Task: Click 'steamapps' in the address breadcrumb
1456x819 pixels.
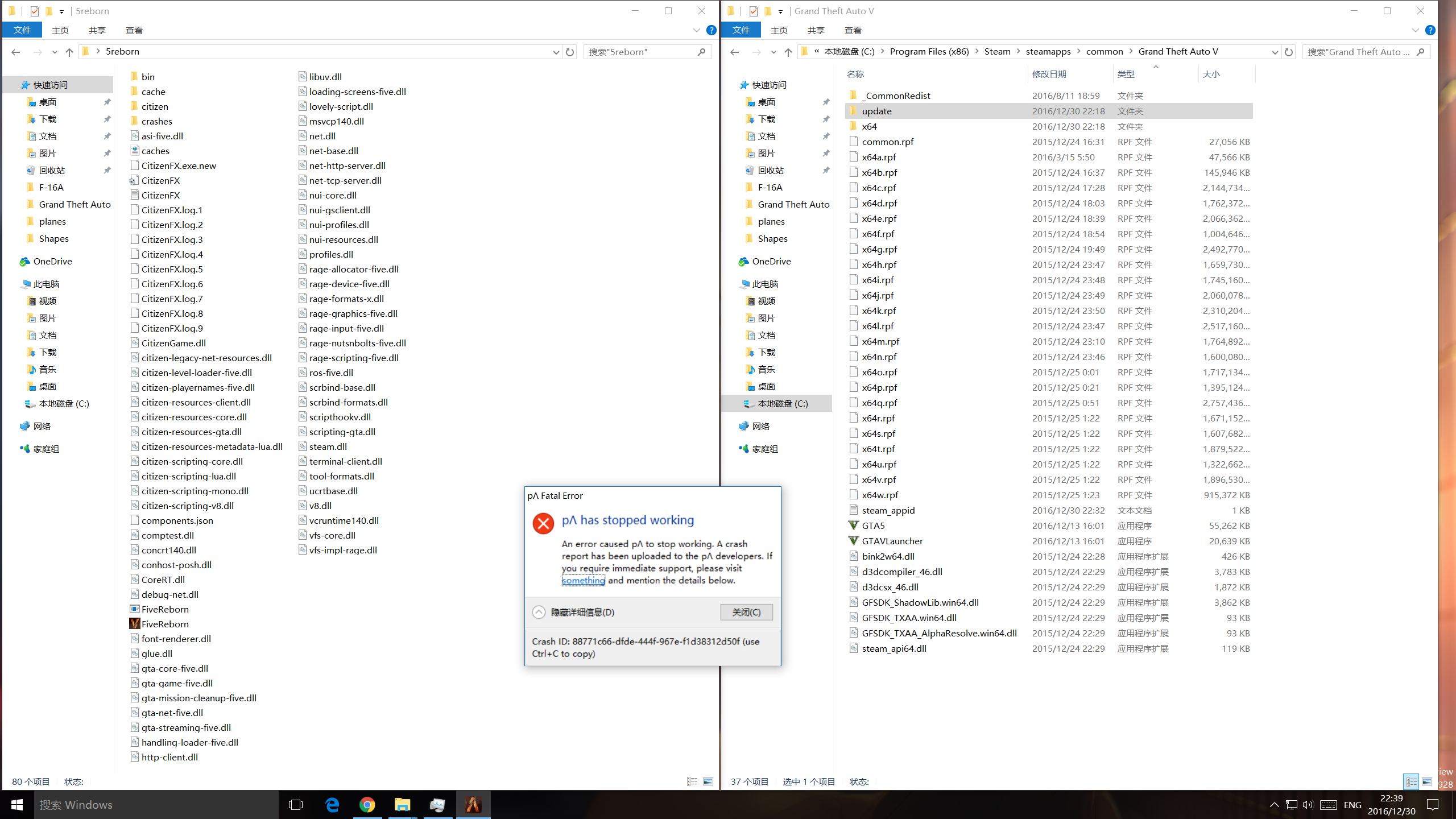Action: coord(1048,51)
